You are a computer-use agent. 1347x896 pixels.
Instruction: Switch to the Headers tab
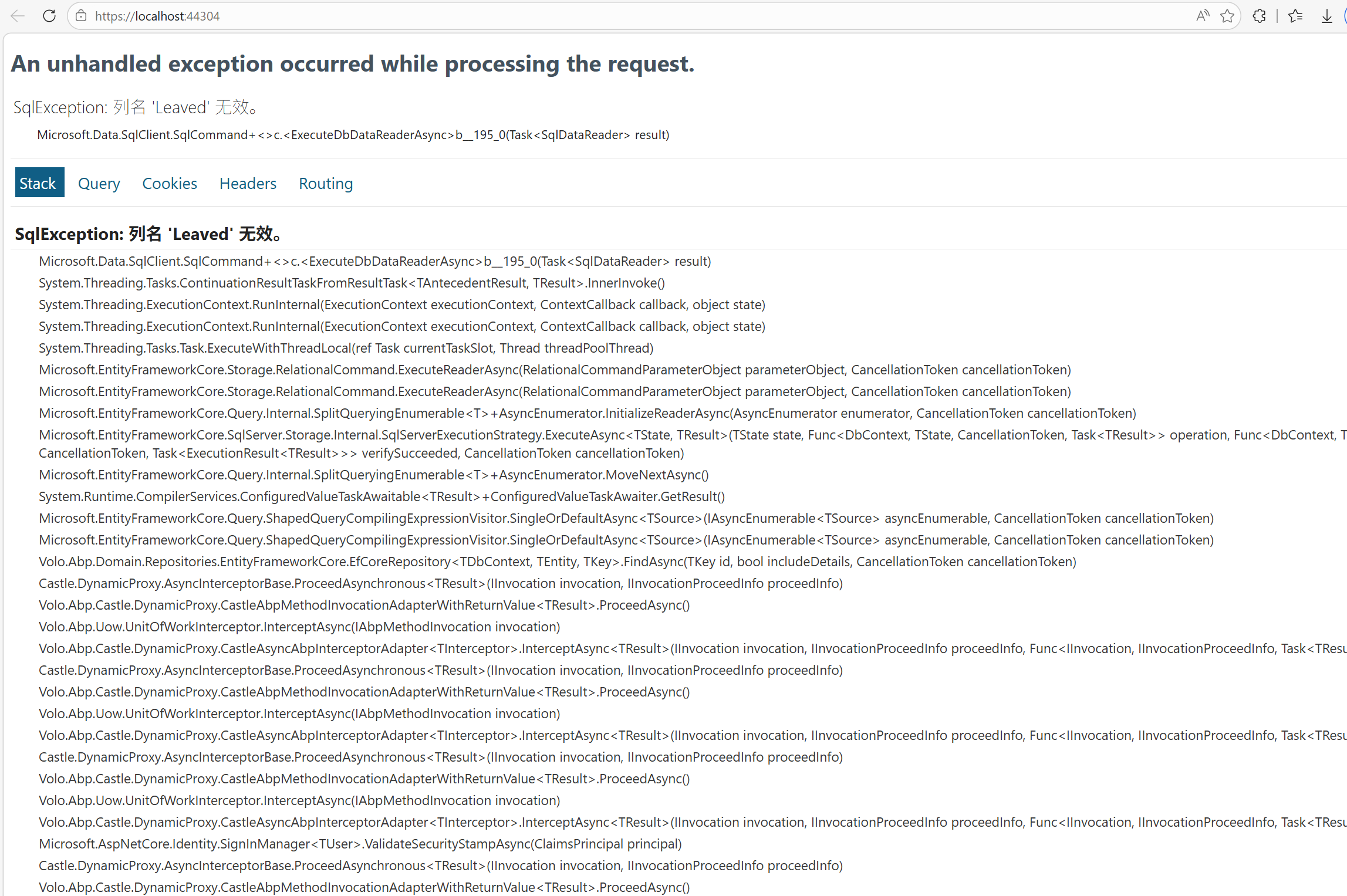248,183
